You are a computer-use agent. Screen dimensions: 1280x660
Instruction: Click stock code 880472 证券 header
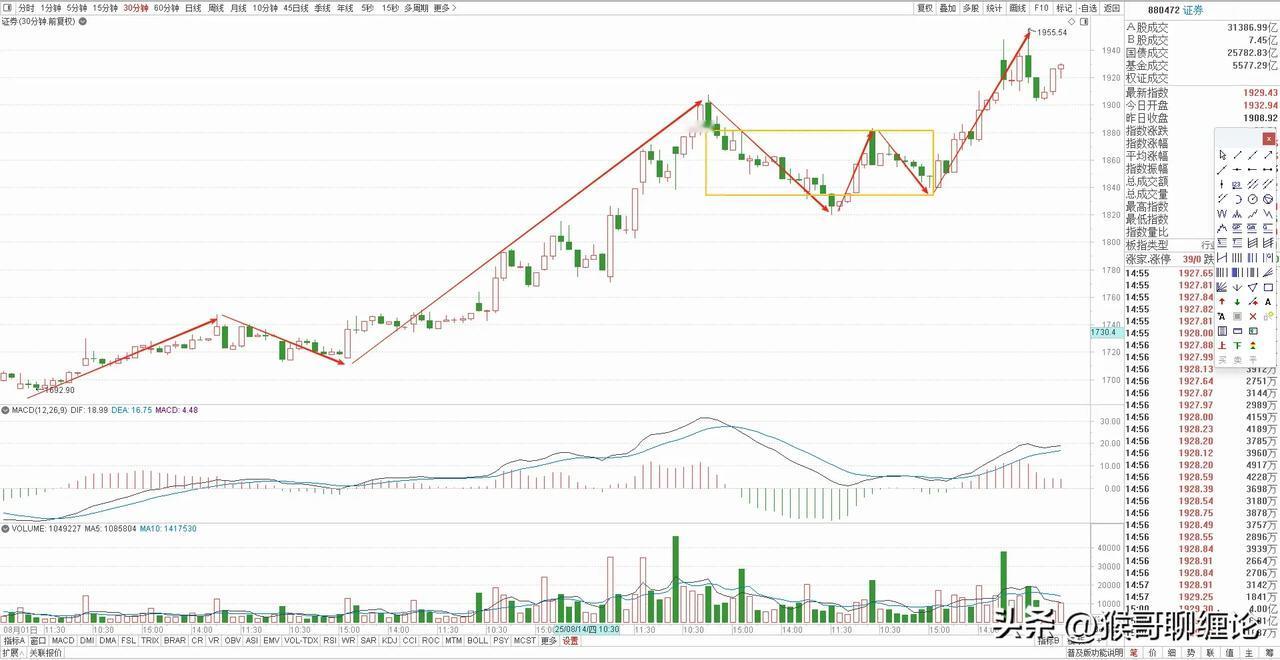coord(1175,9)
